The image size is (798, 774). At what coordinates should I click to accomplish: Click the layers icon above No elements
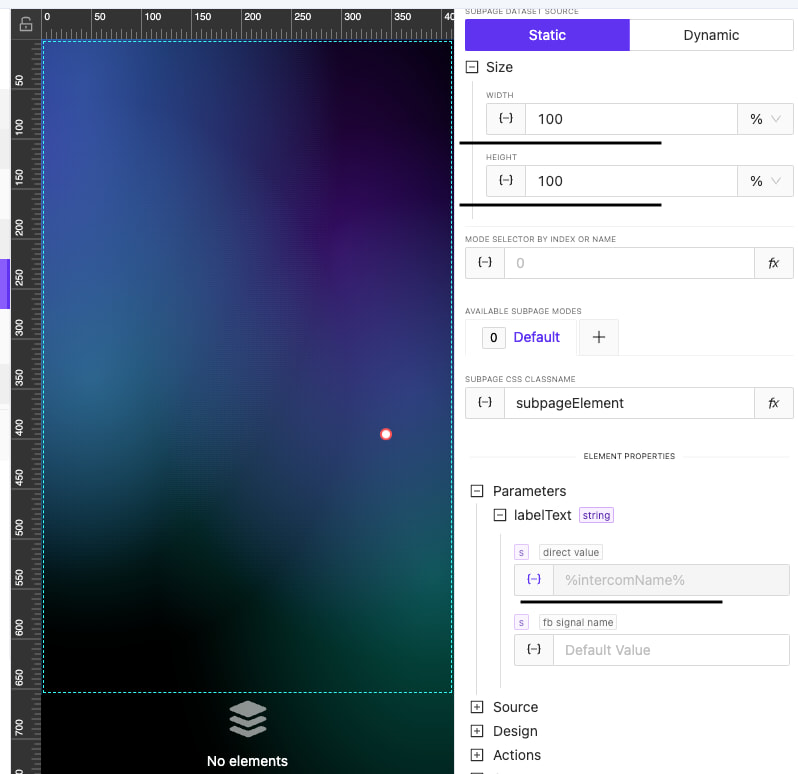248,719
